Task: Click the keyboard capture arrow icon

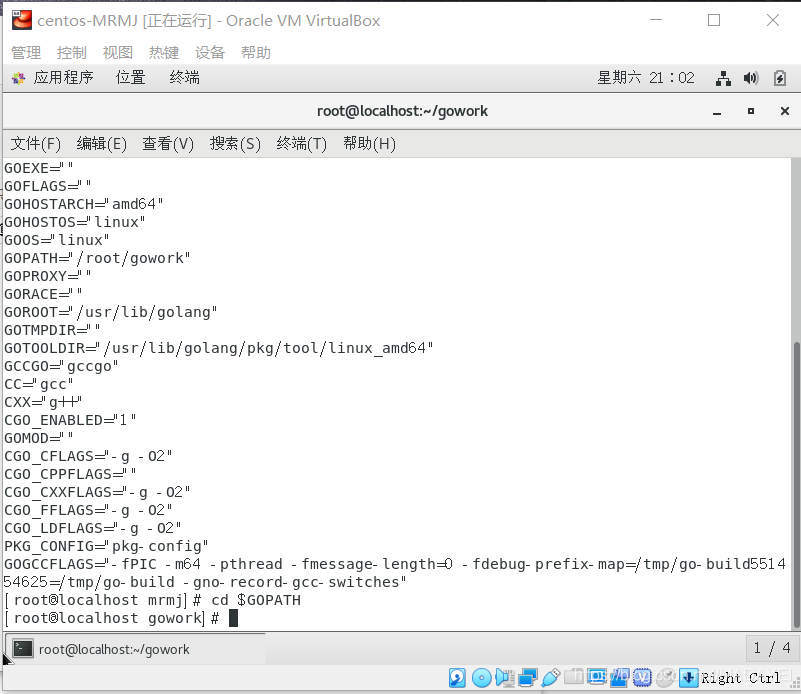Action: (x=688, y=678)
